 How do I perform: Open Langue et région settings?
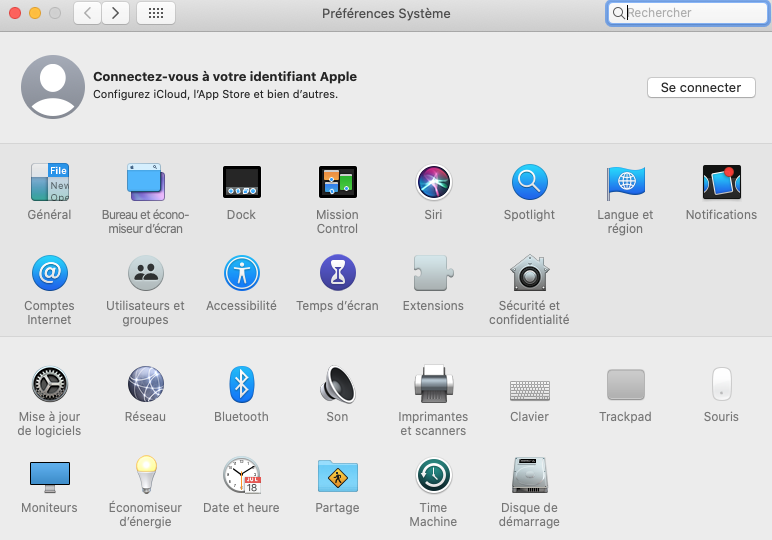point(626,183)
